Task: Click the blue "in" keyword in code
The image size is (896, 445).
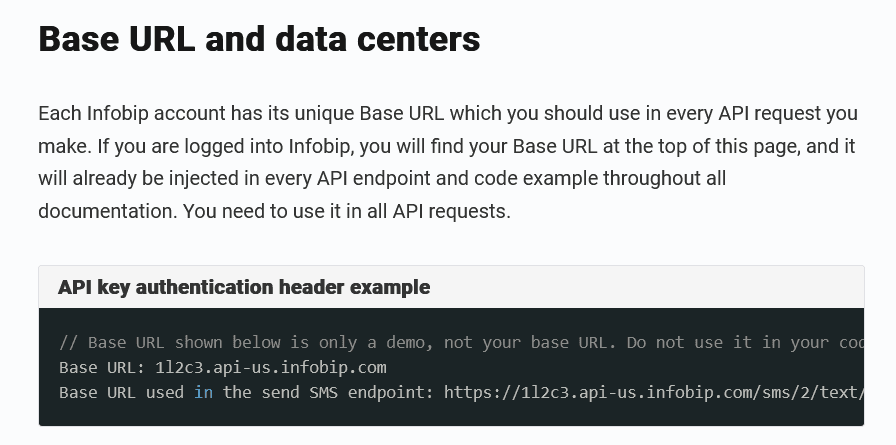Action: click(204, 392)
